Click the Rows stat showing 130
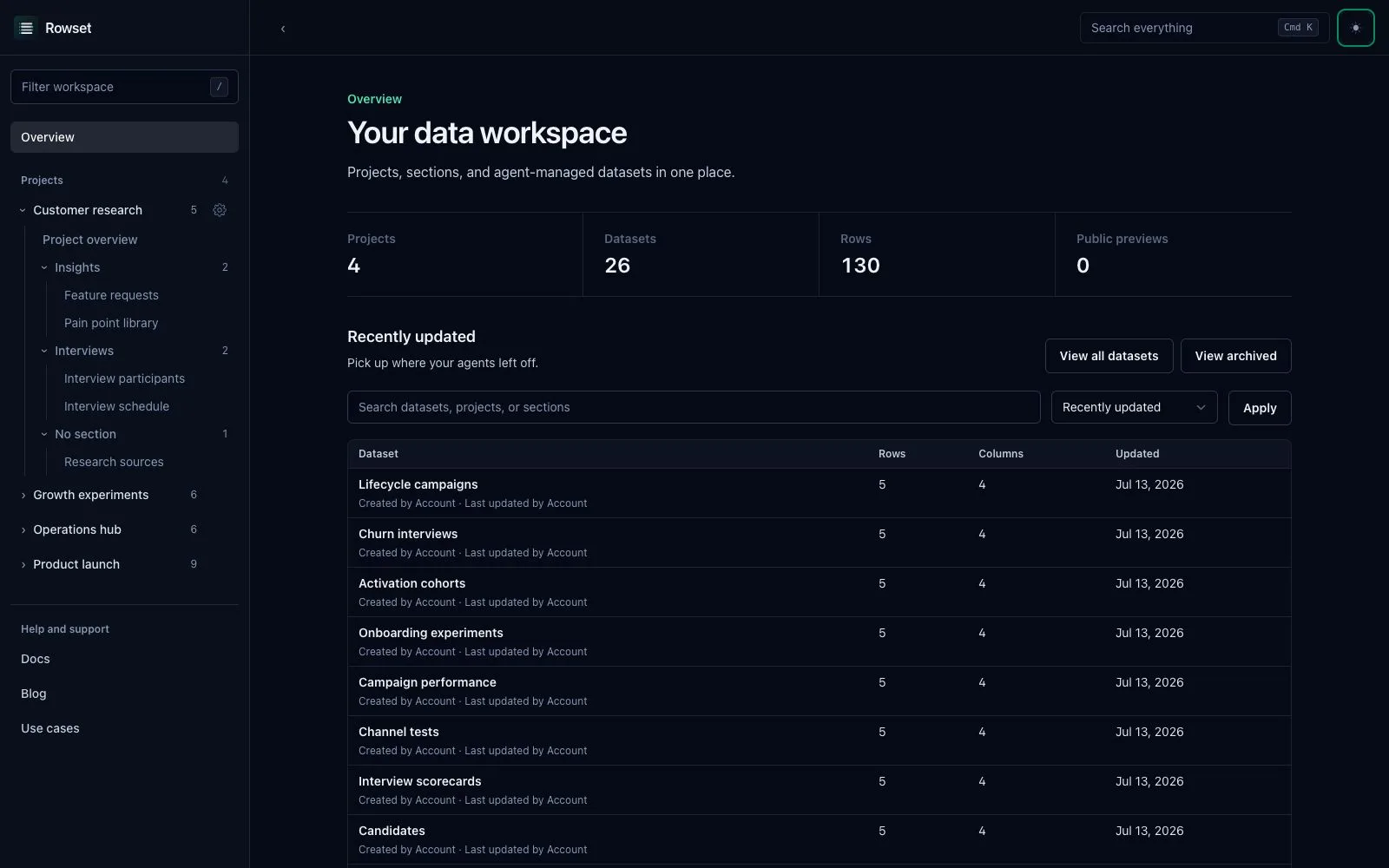 [937, 254]
